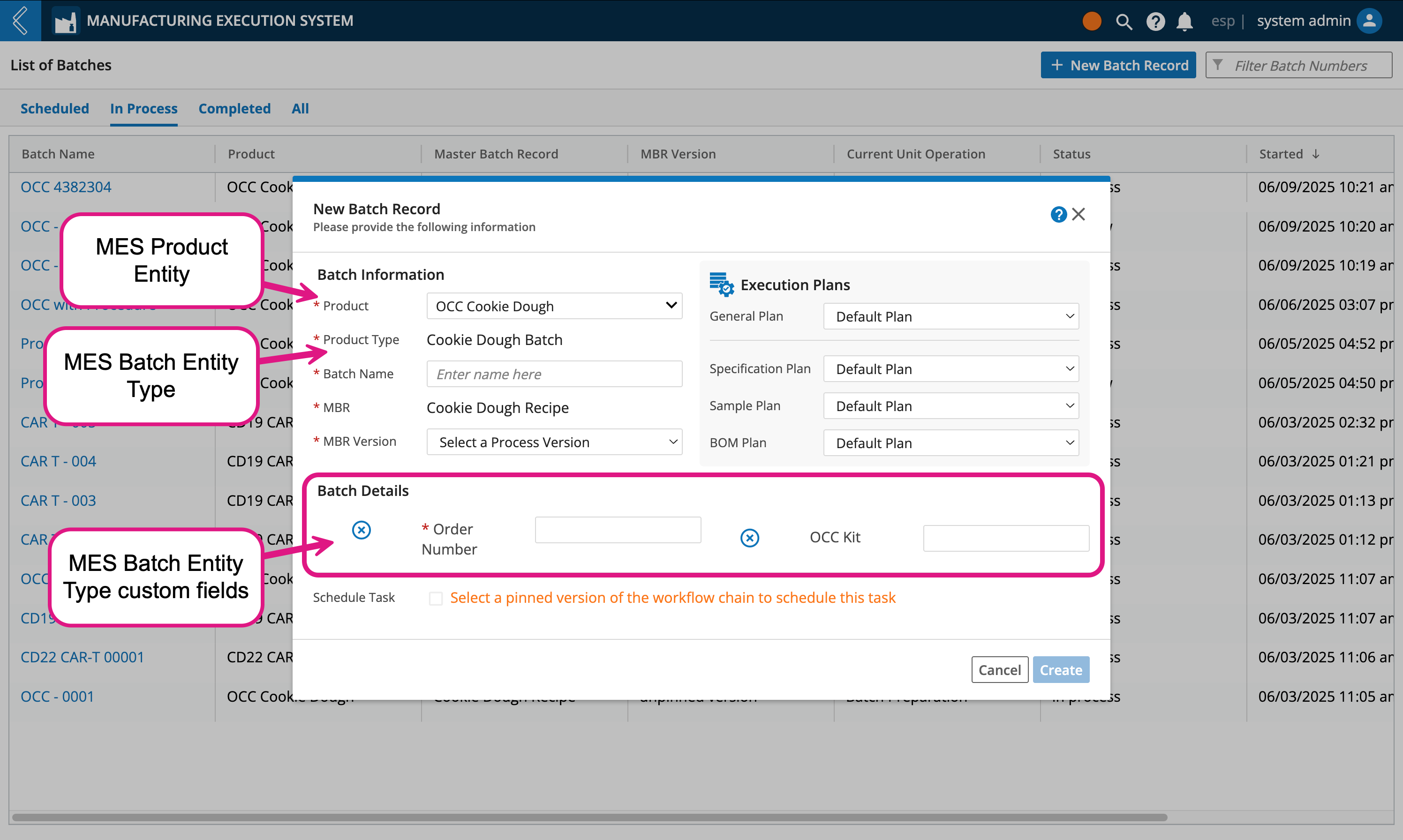The height and width of the screenshot is (840, 1403).
Task: Open the search magnifier icon
Action: tap(1124, 22)
